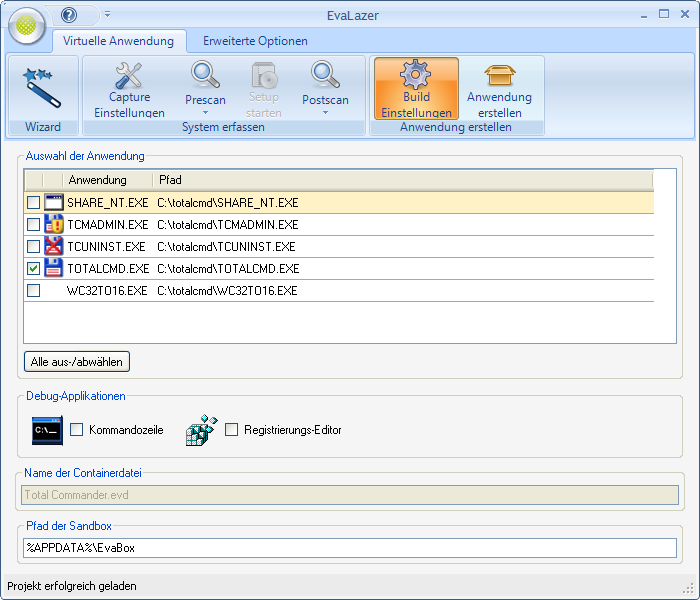Launch the Wizard magic wand icon
Image resolution: width=700 pixels, height=600 pixels.
click(43, 87)
